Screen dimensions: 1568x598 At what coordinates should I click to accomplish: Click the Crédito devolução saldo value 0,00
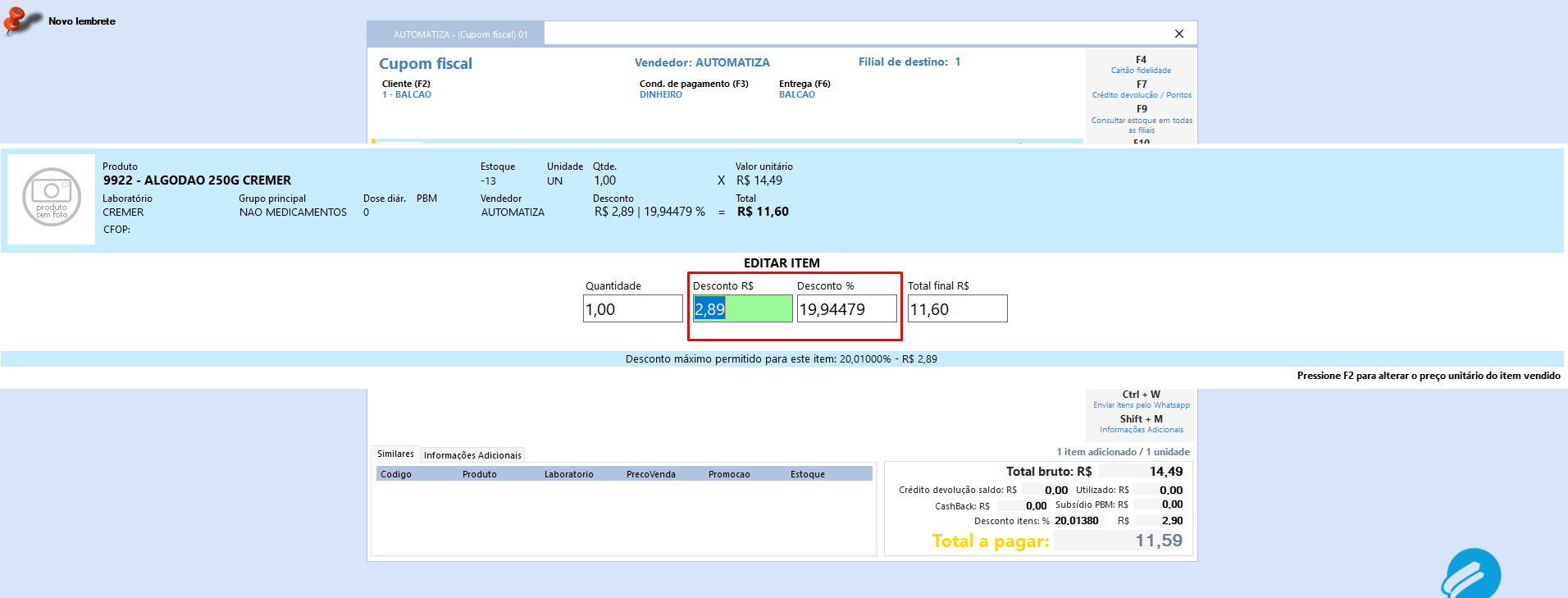coord(1056,491)
